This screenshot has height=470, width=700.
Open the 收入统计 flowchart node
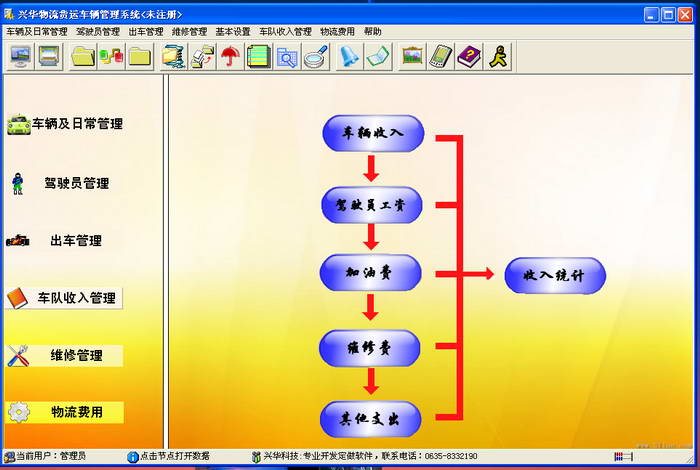[555, 275]
